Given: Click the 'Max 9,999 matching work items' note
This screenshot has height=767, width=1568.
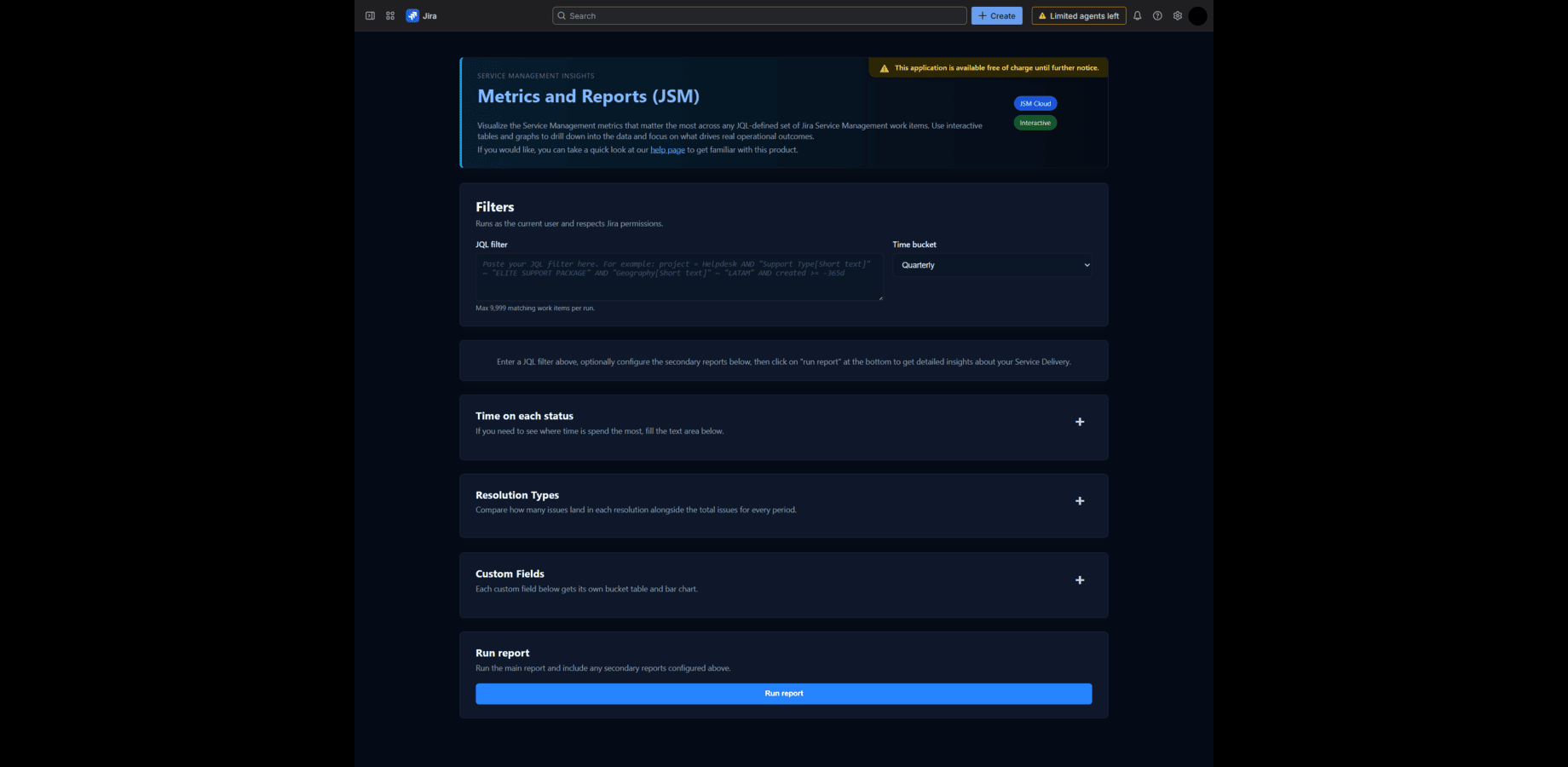Looking at the screenshot, I should (535, 309).
